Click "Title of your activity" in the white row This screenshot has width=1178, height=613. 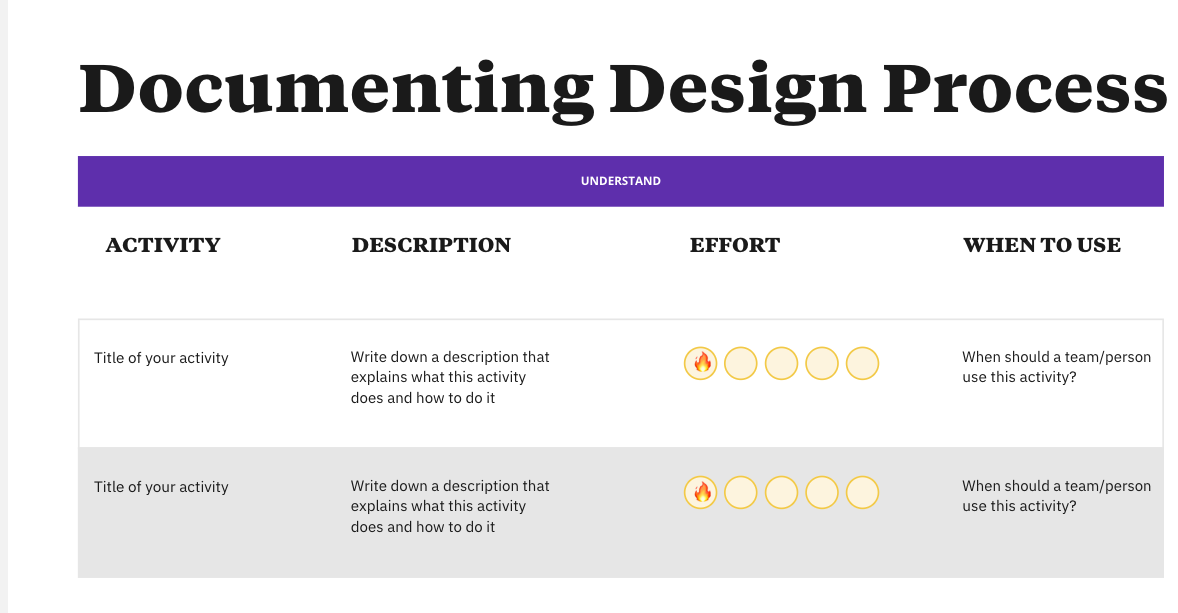(161, 358)
